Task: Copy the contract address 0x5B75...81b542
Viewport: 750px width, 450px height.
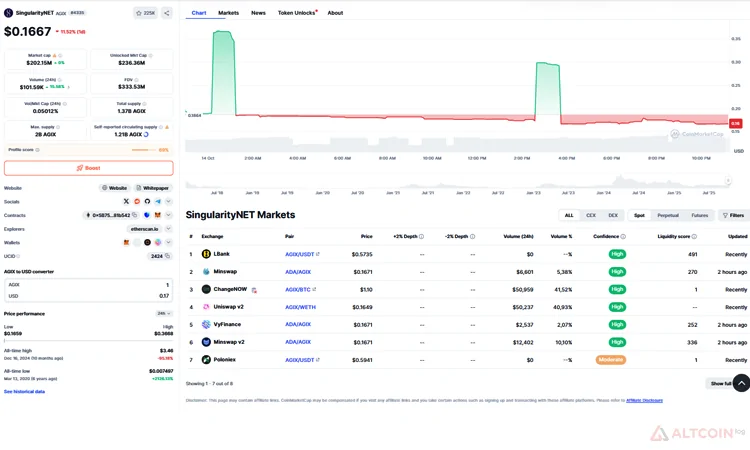Action: [x=135, y=215]
